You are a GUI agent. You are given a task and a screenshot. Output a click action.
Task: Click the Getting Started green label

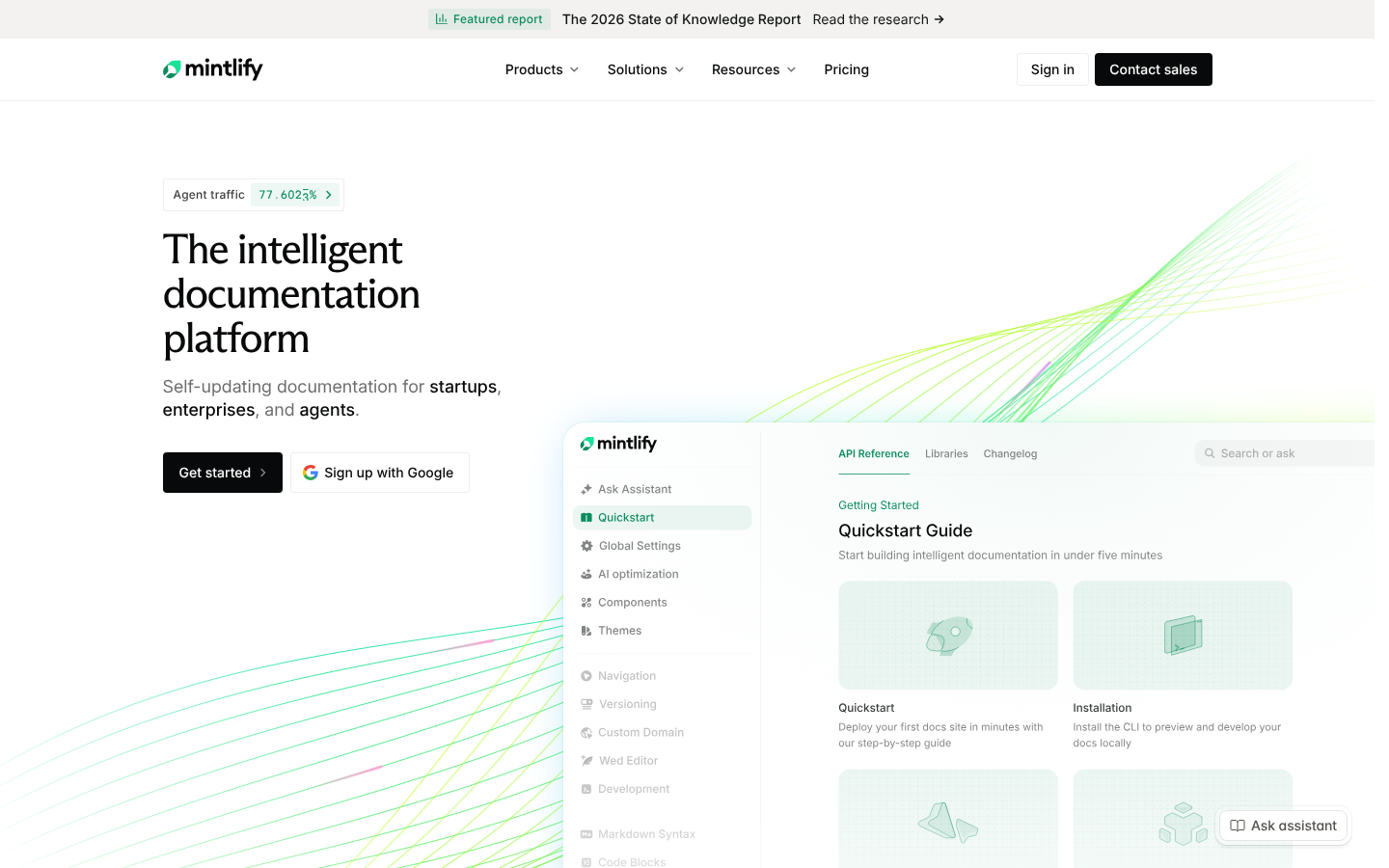click(x=879, y=505)
